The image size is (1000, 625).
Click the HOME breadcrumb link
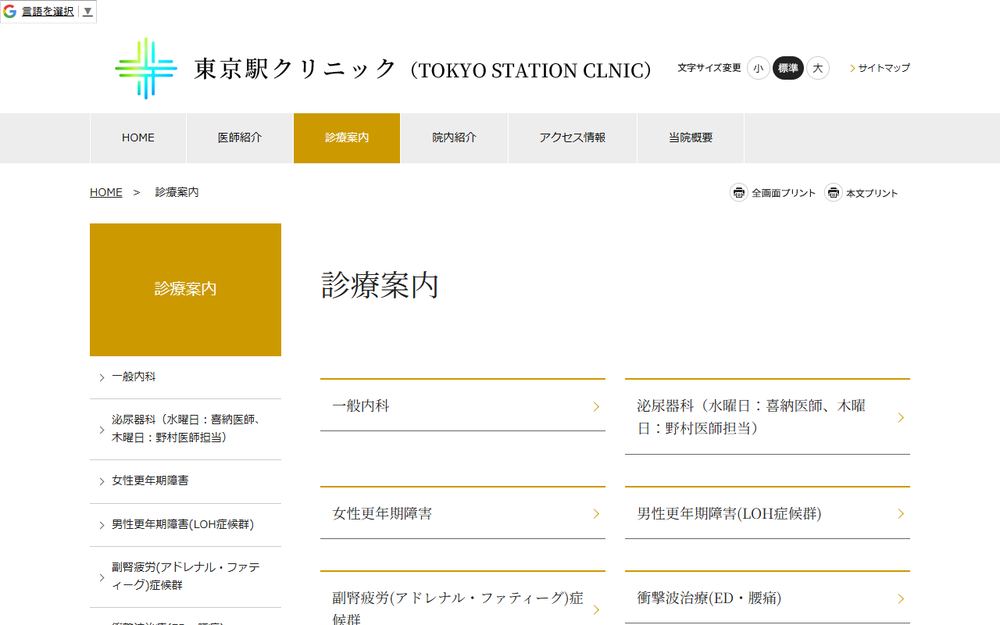[x=106, y=192]
